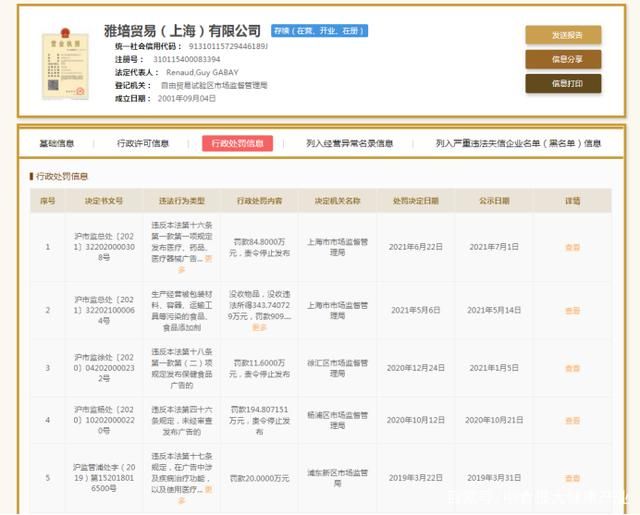The height and width of the screenshot is (515, 640).
Task: Expand 更多 in row 1 violation type
Action: (x=181, y=268)
